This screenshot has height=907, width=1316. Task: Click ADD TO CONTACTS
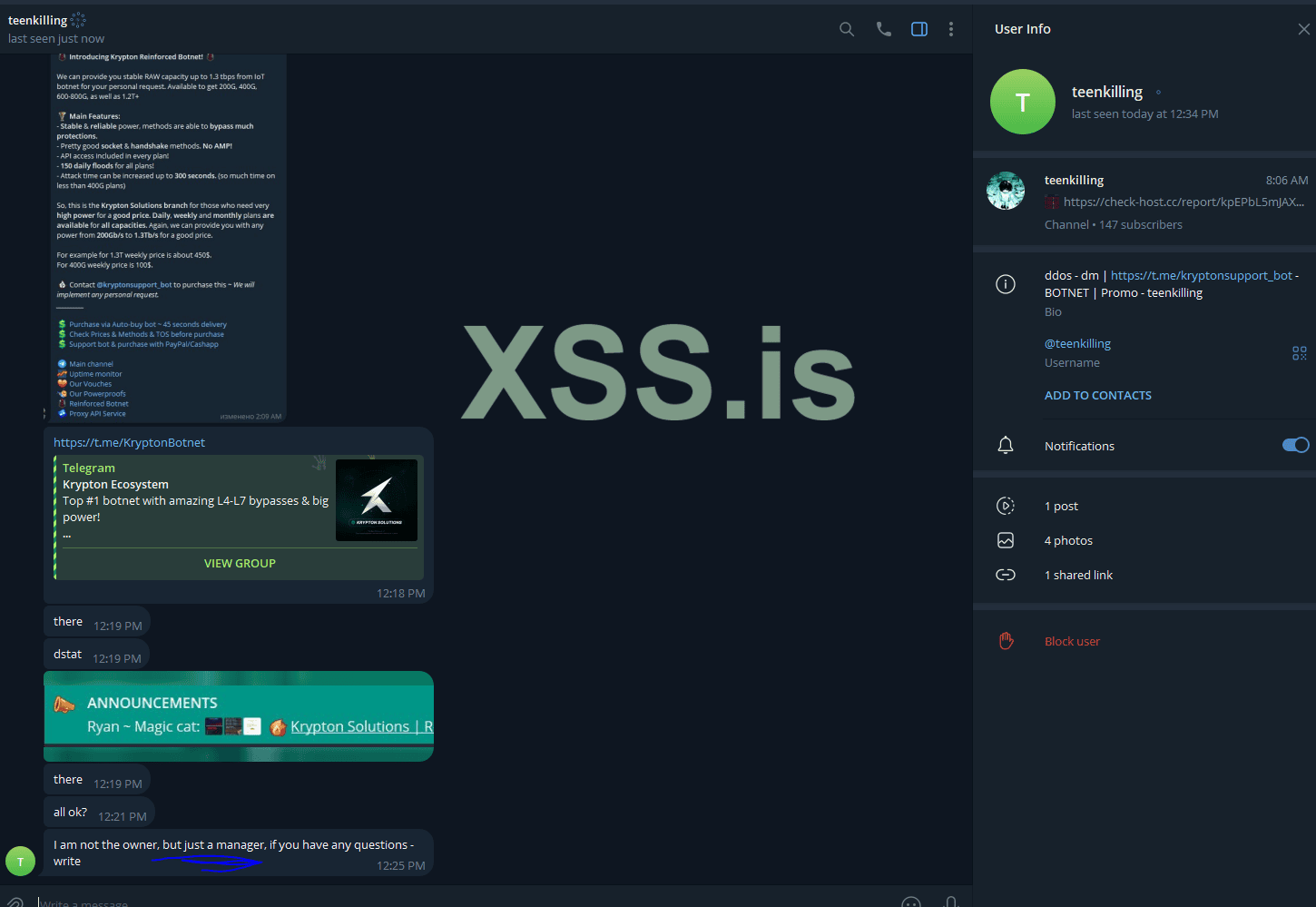point(1098,395)
